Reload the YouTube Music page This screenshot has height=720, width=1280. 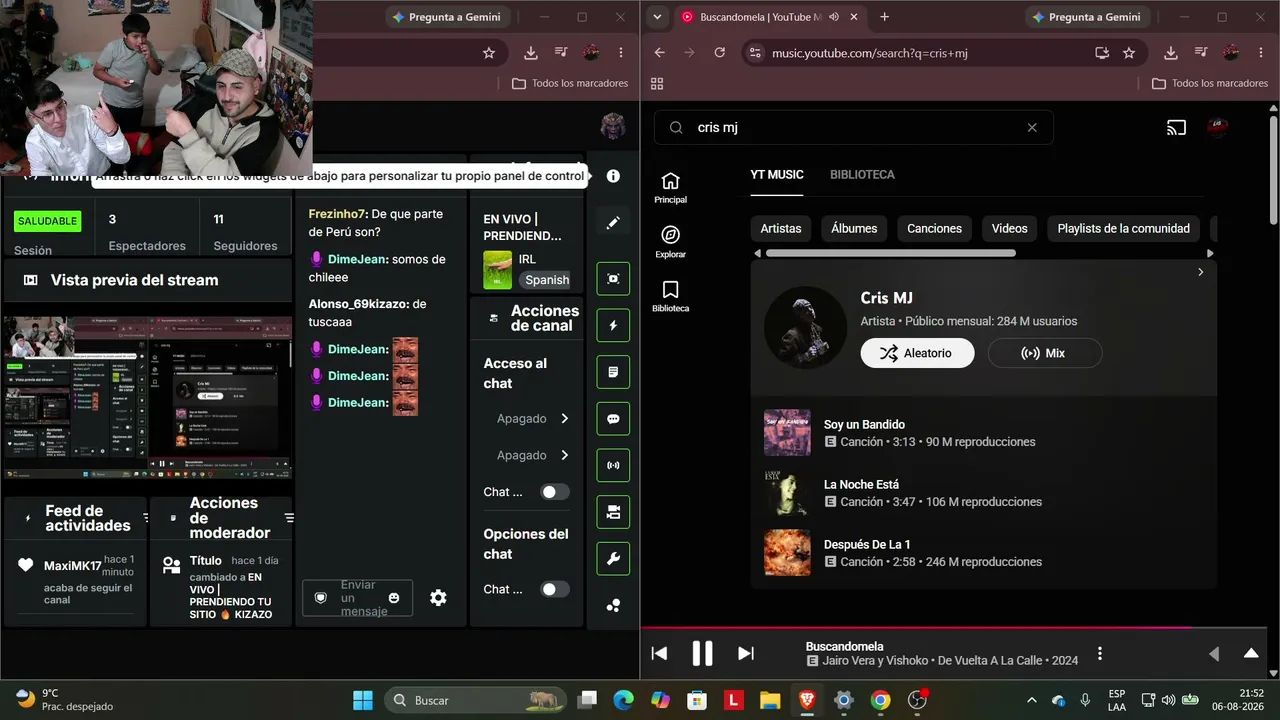(x=720, y=53)
